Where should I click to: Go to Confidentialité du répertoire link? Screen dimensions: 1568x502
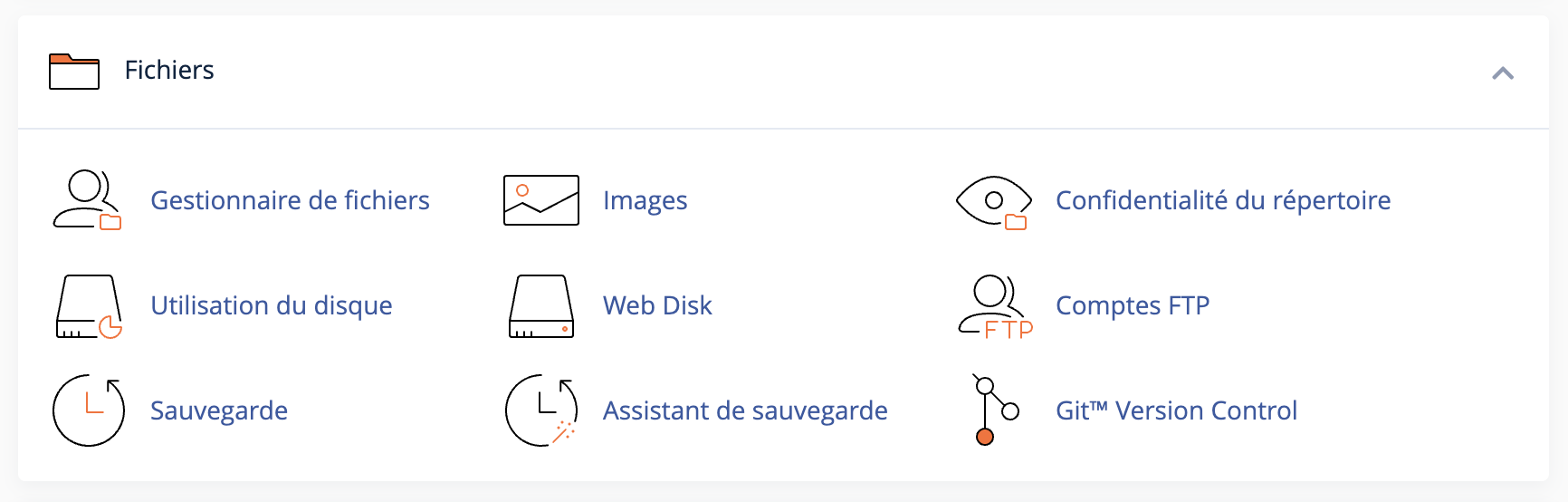pyautogui.click(x=1223, y=200)
